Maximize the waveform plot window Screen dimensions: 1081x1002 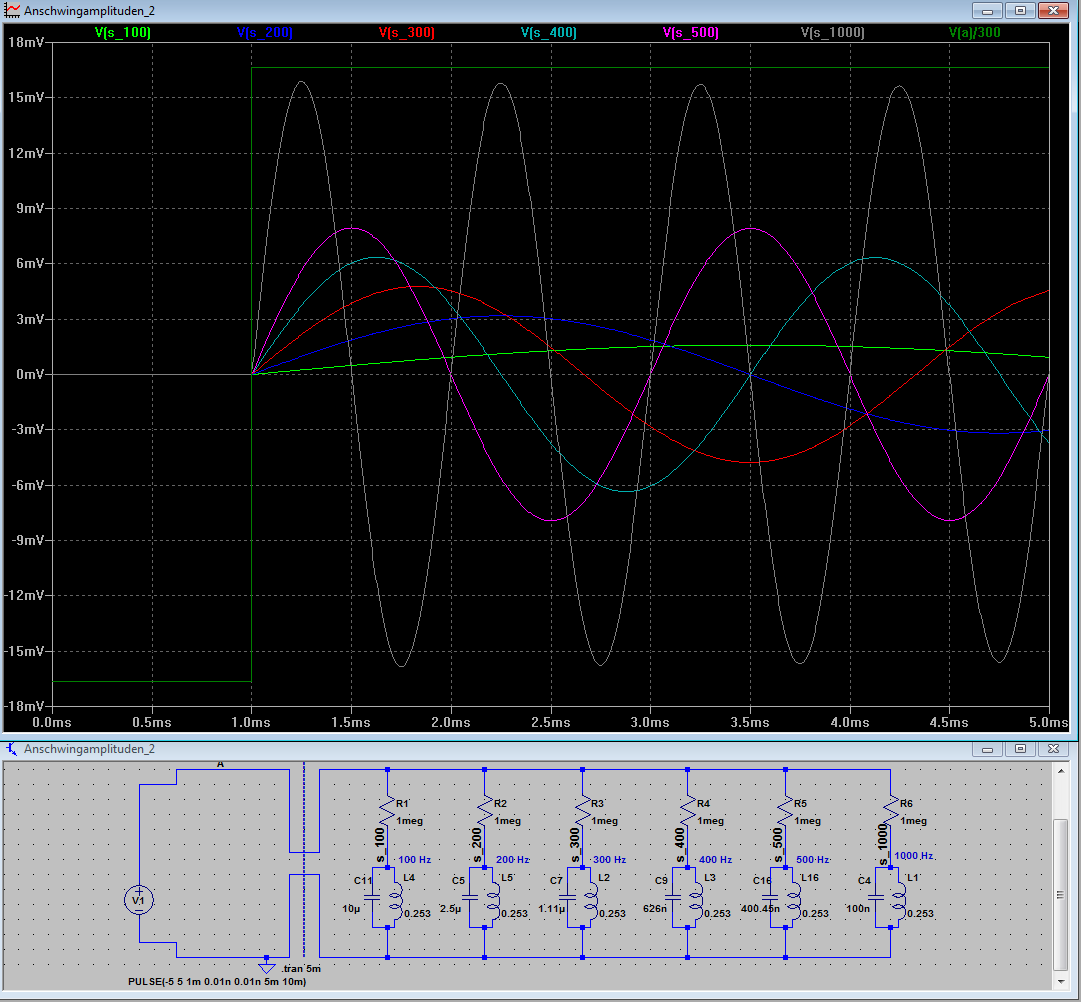click(x=1020, y=10)
